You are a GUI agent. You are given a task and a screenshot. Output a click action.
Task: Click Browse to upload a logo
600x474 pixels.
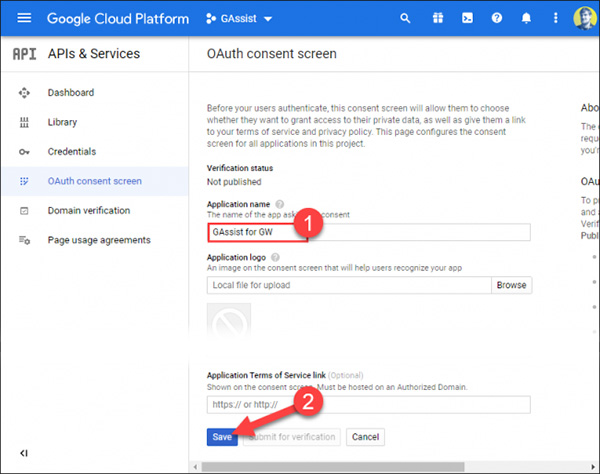pos(510,285)
